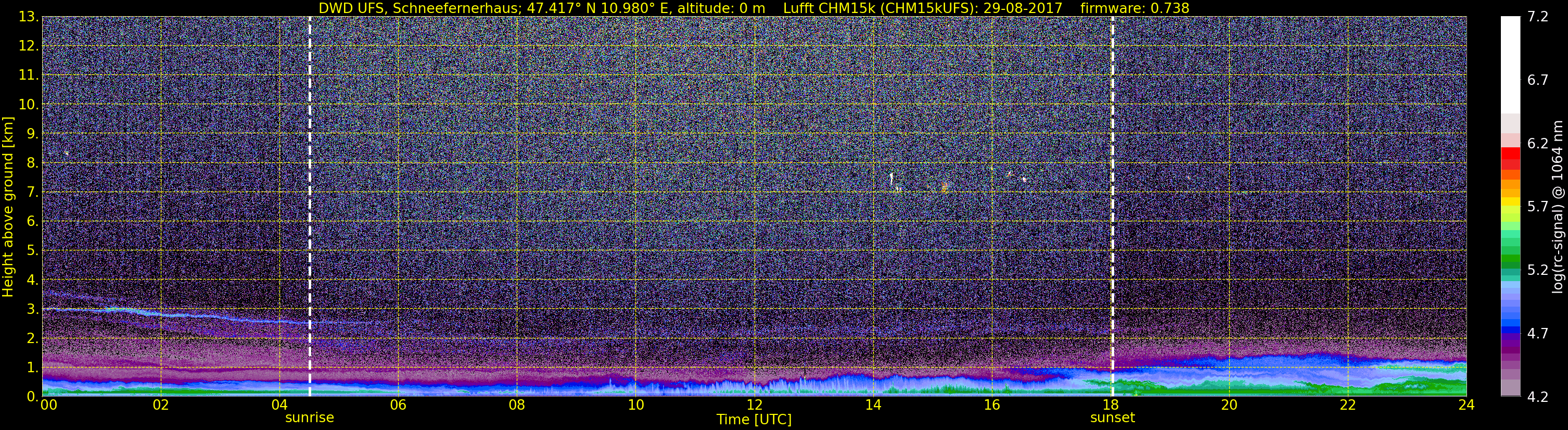Click the '10' tick on the time axis
The height and width of the screenshot is (430, 1568).
click(x=635, y=405)
